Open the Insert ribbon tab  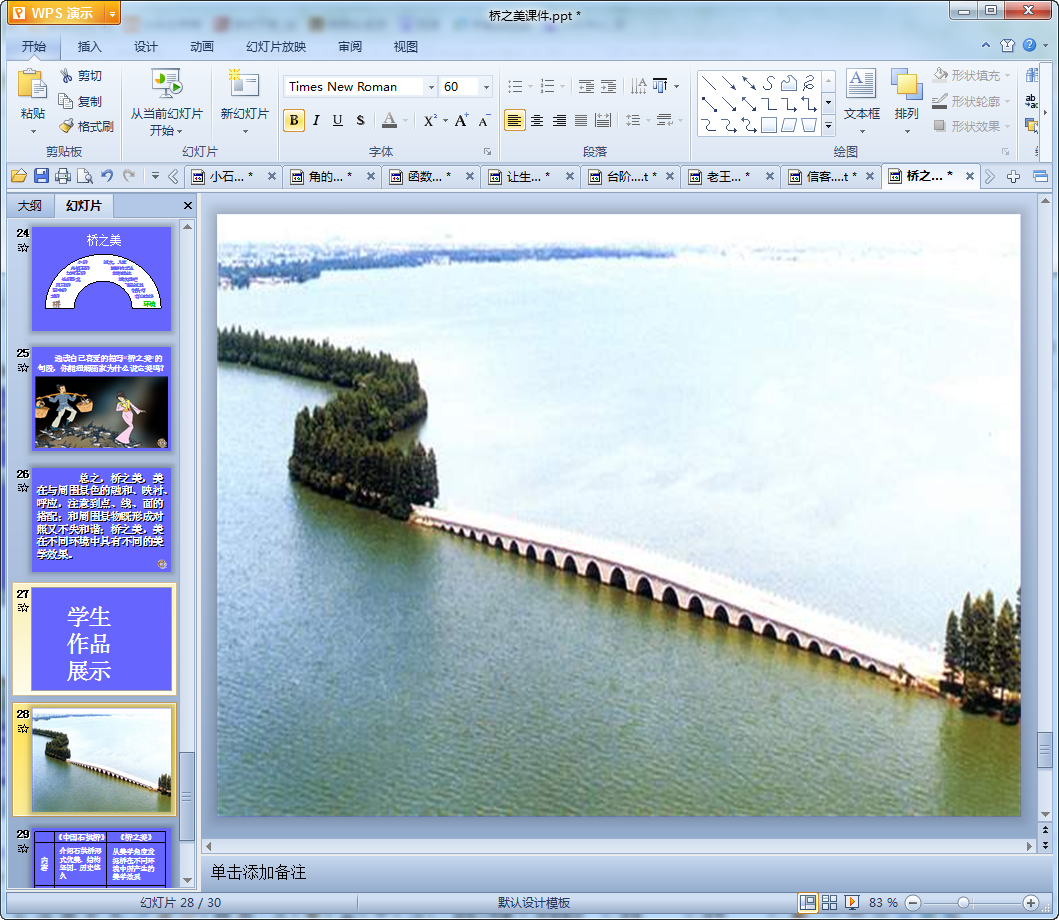click(89, 47)
